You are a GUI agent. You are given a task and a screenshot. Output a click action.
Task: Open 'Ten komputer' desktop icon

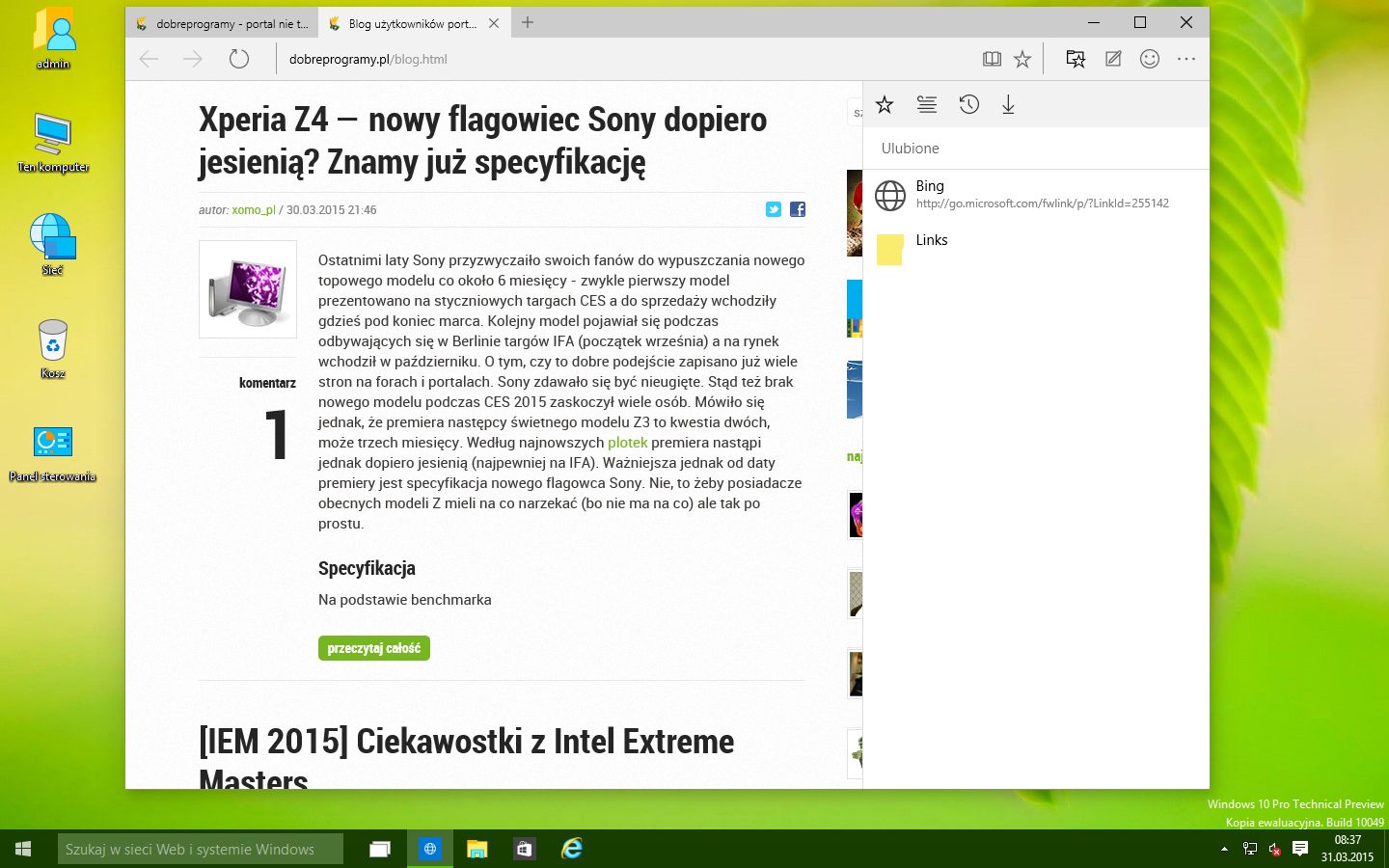[53, 143]
